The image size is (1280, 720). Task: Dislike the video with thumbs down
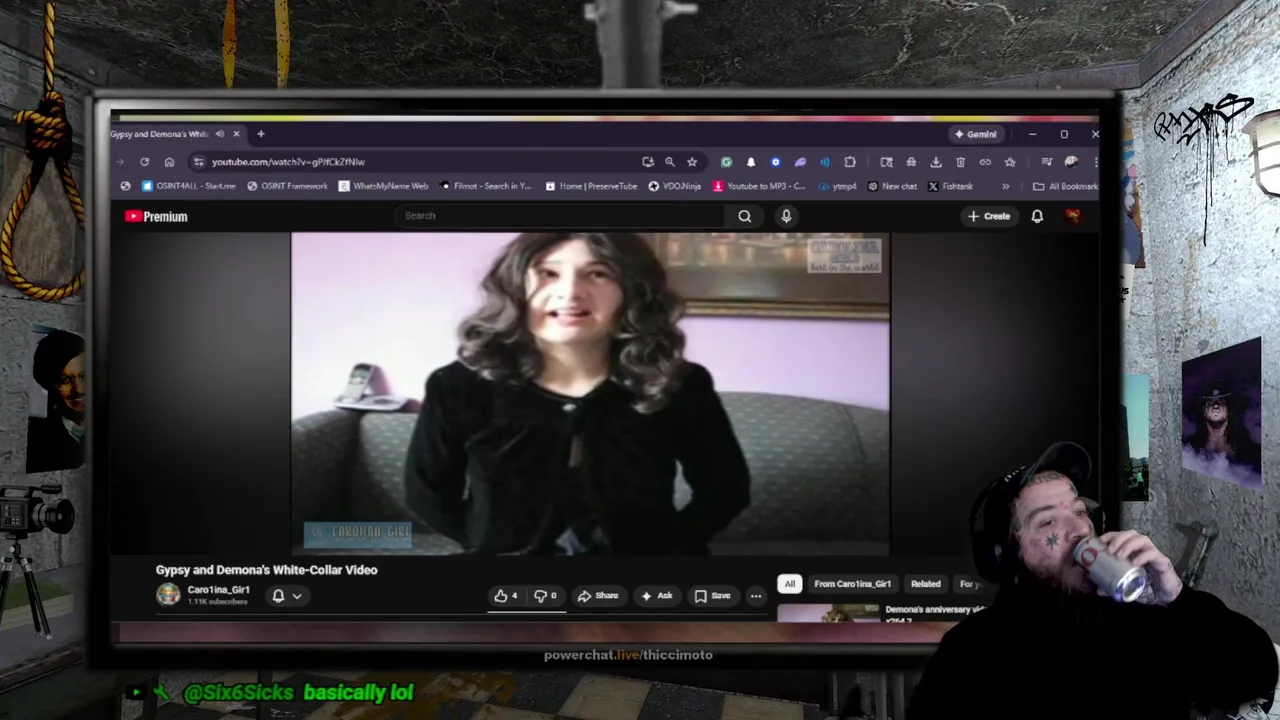[x=545, y=596]
